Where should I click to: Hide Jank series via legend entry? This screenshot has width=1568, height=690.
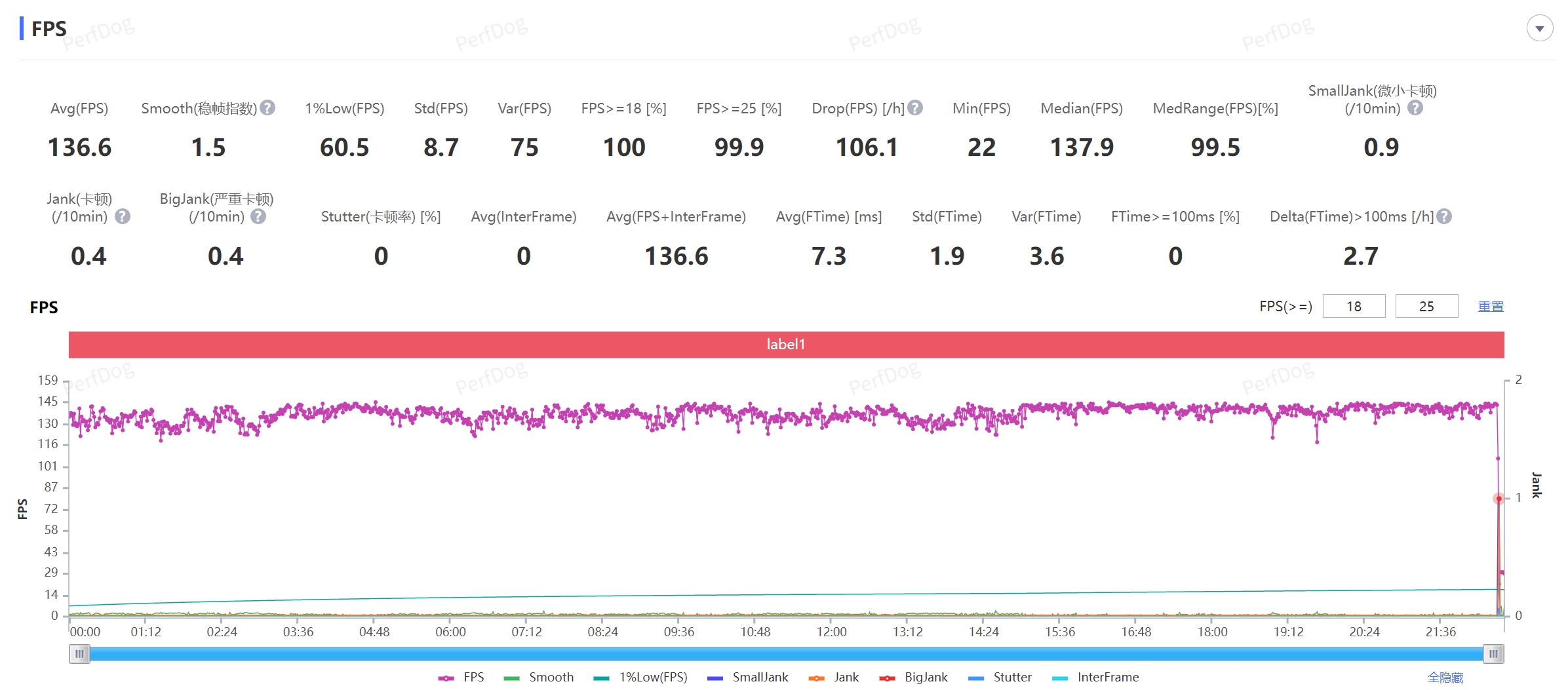tap(834, 678)
